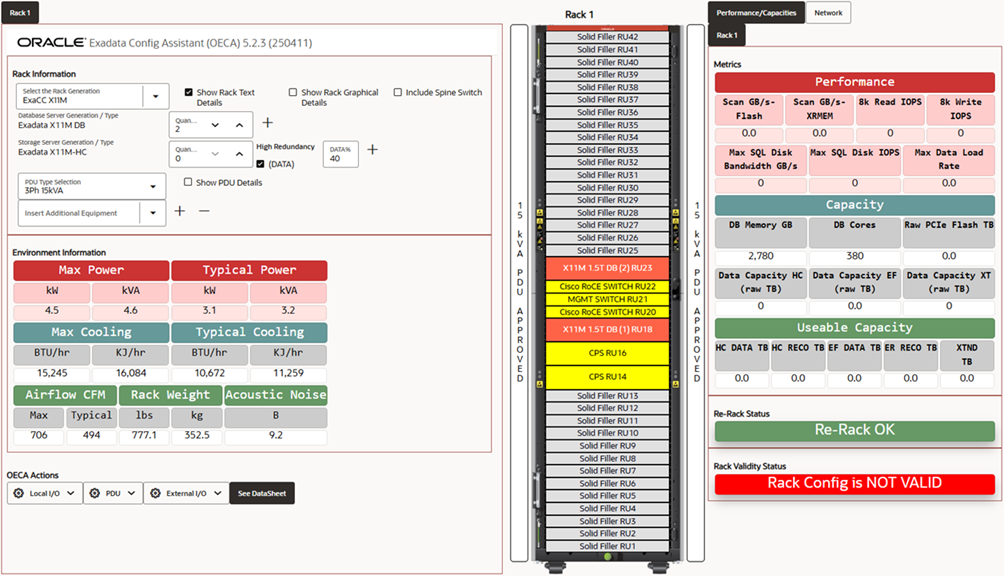Select CPS RU16 in rack diagram
This screenshot has height=576, width=1004.
pos(608,353)
